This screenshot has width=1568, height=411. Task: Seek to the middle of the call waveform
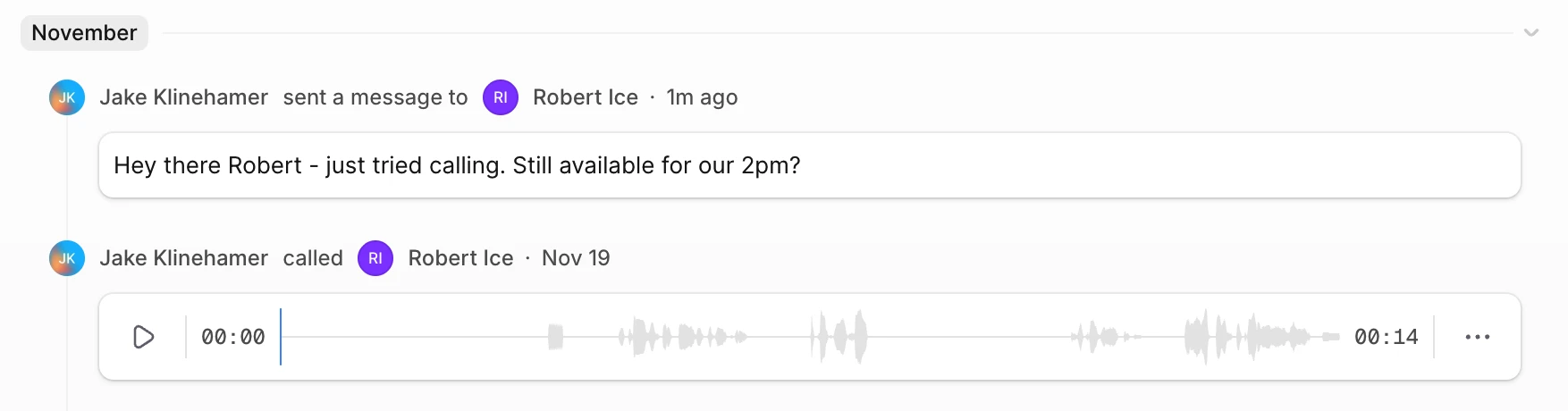[x=811, y=337]
